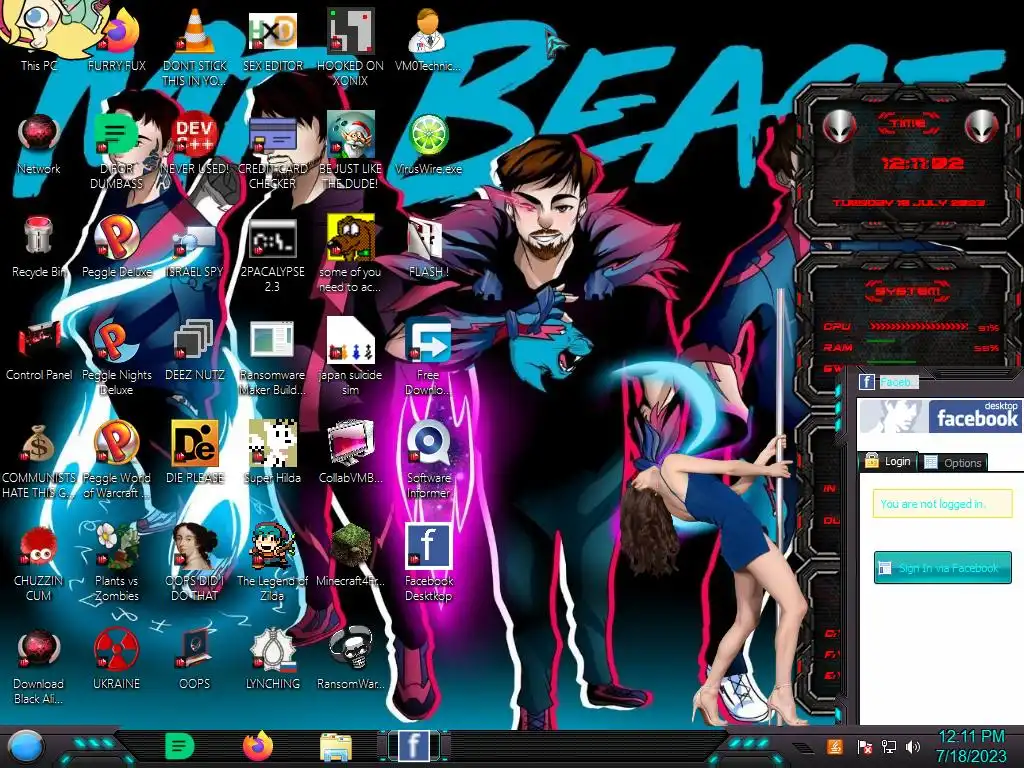Open the VM0Technic shortcut icon
Screen dimensions: 1024x768
428,38
